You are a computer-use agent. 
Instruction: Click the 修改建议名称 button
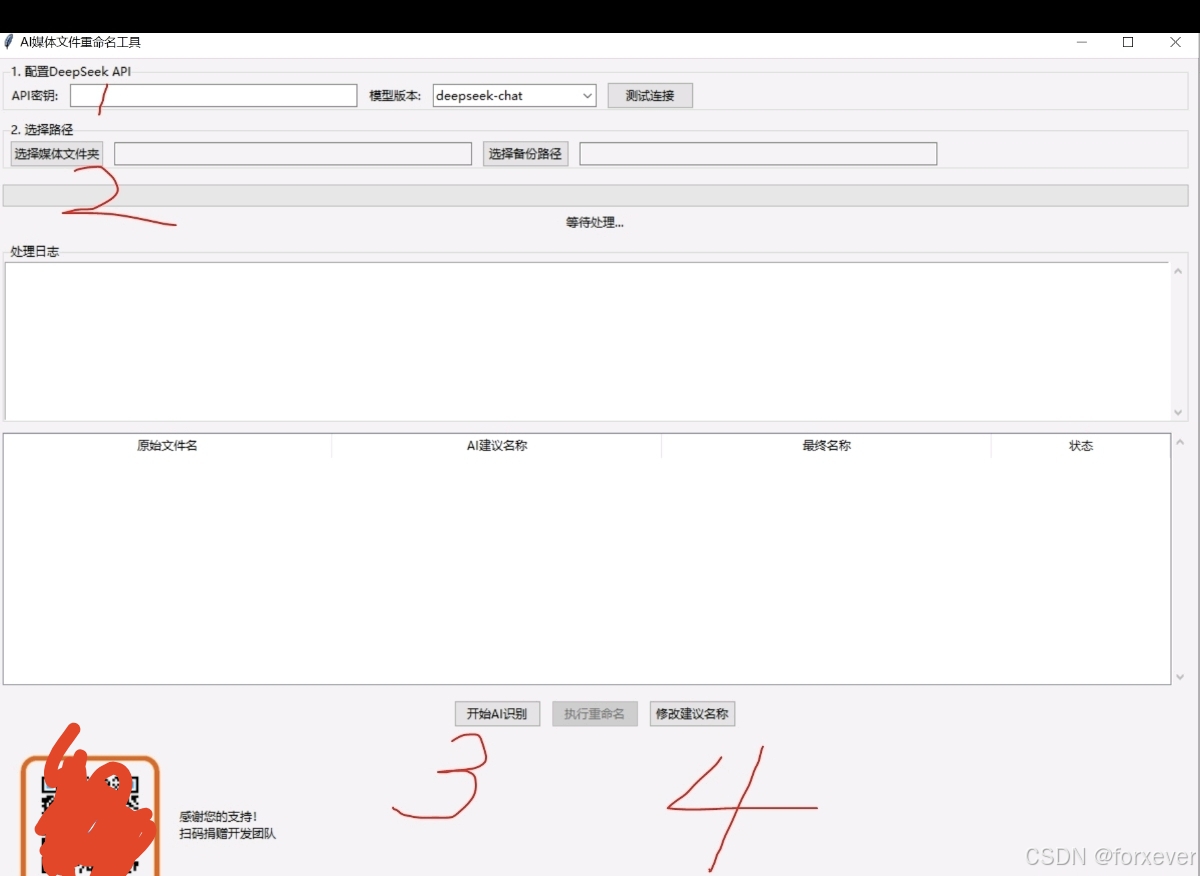pos(692,714)
